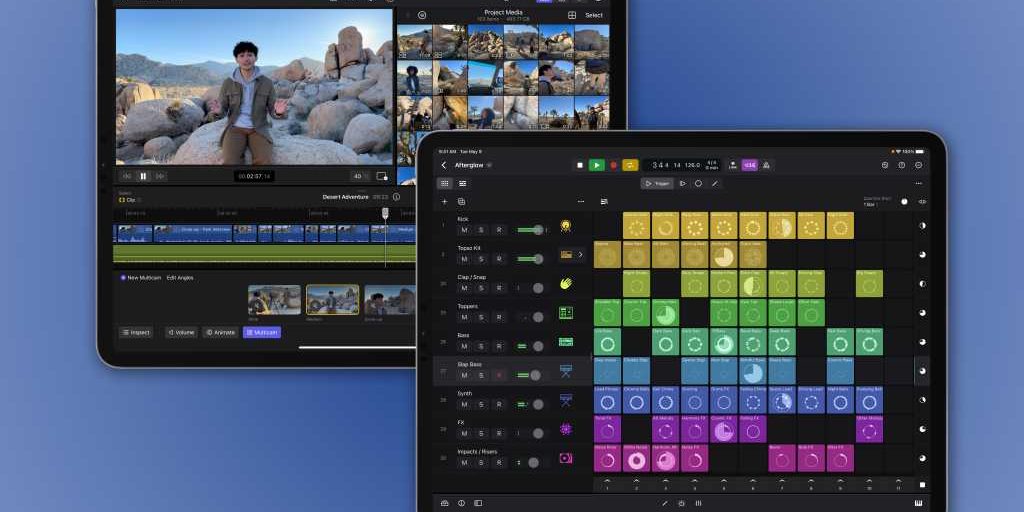
Task: Go back from the Afterglow project
Action: click(444, 165)
